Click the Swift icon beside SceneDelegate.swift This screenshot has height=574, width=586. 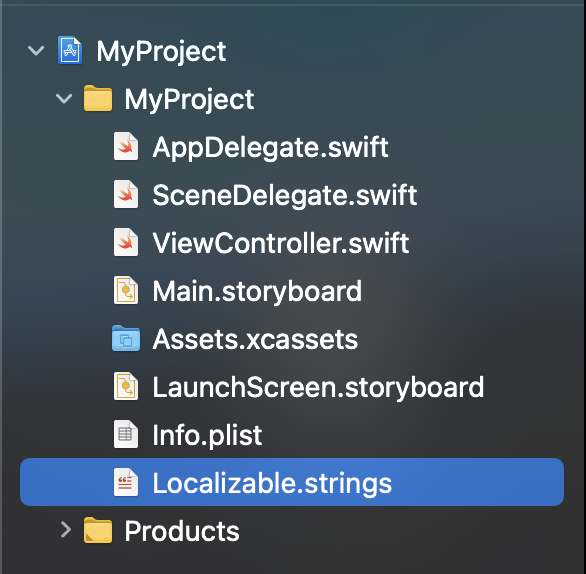pyautogui.click(x=126, y=194)
